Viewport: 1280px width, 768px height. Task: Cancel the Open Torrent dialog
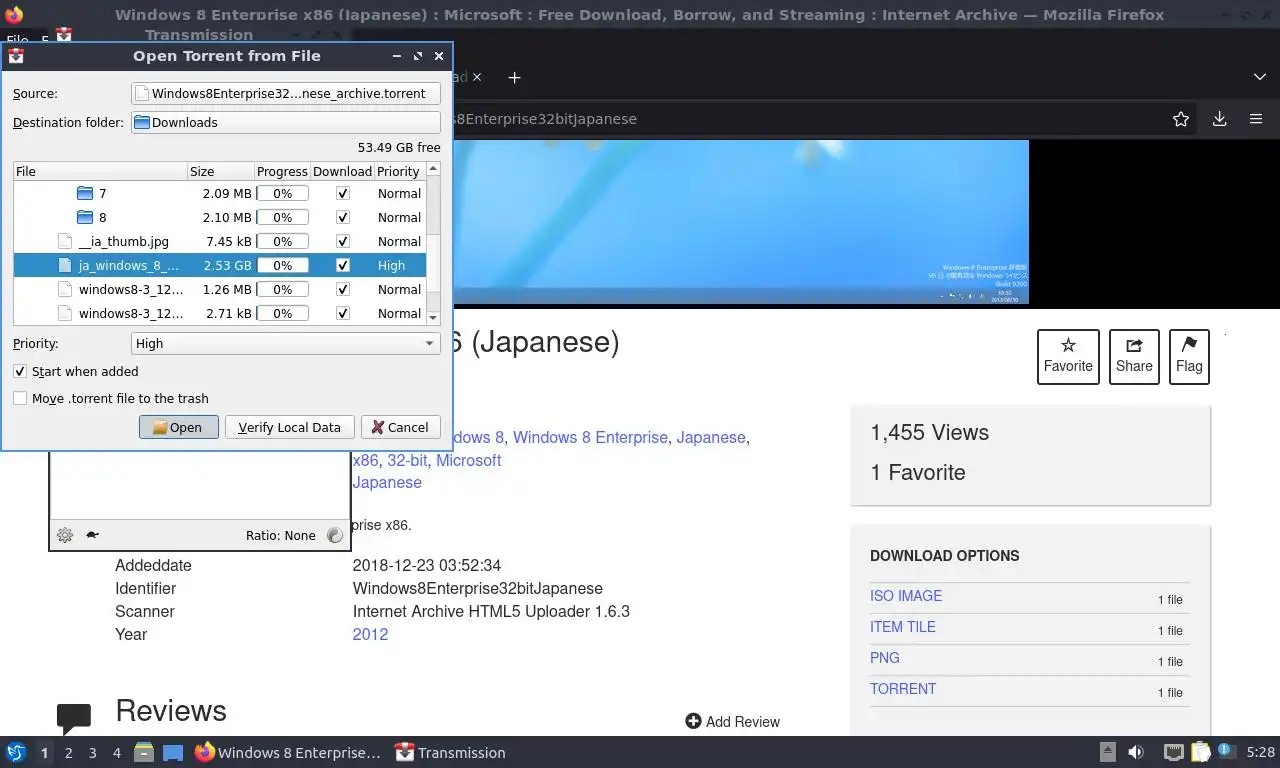click(400, 427)
